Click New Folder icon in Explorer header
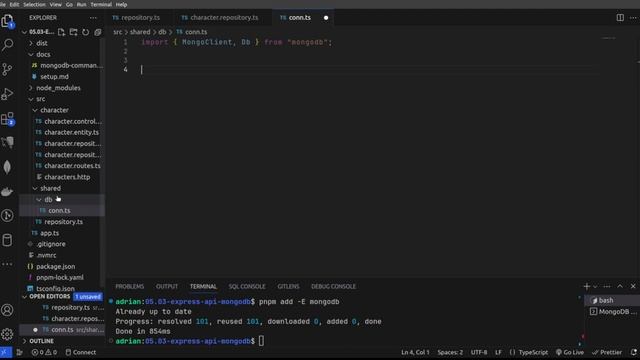The width and height of the screenshot is (640, 360). pos(73,32)
